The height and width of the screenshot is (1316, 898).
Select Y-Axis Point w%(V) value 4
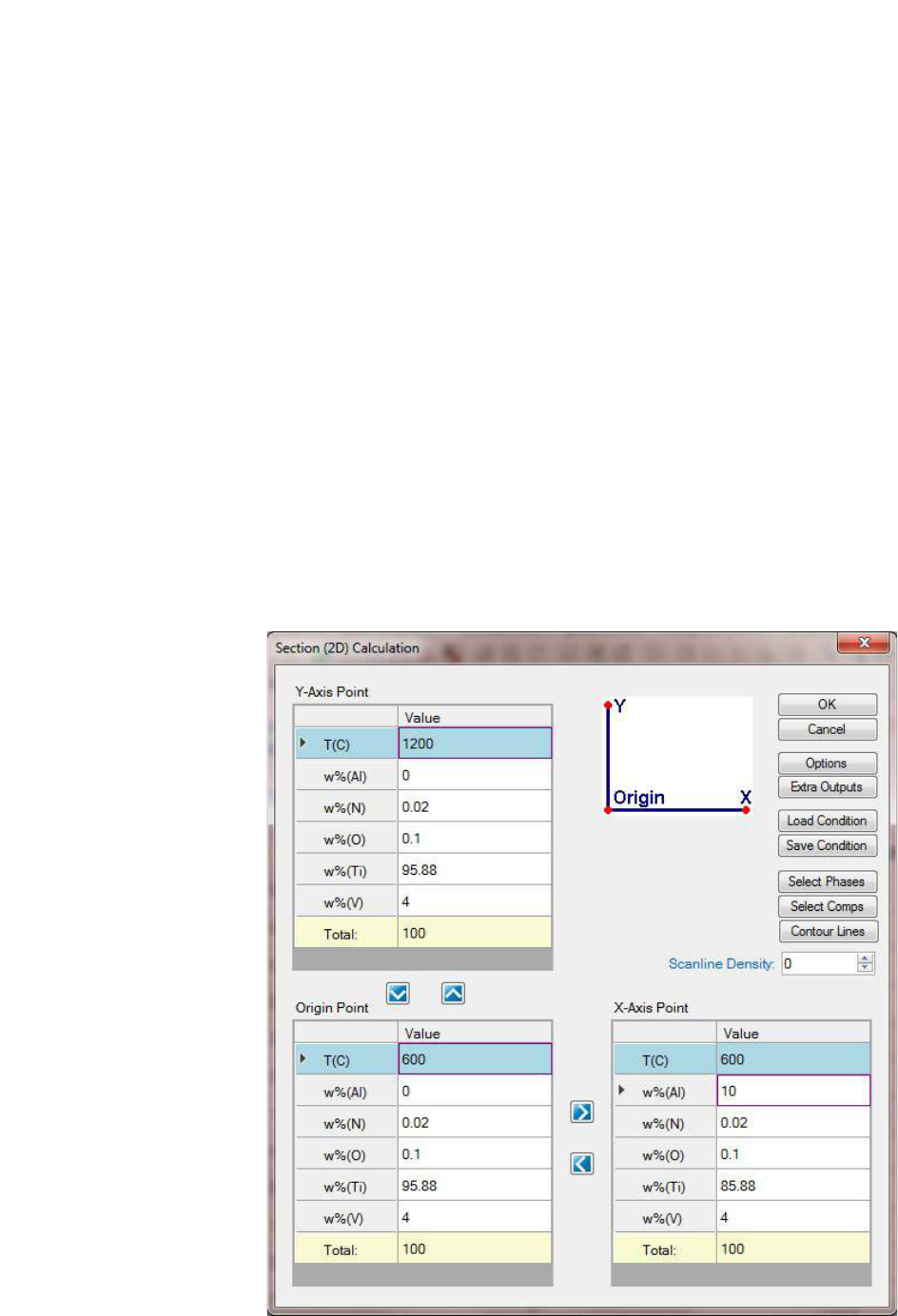[475, 900]
